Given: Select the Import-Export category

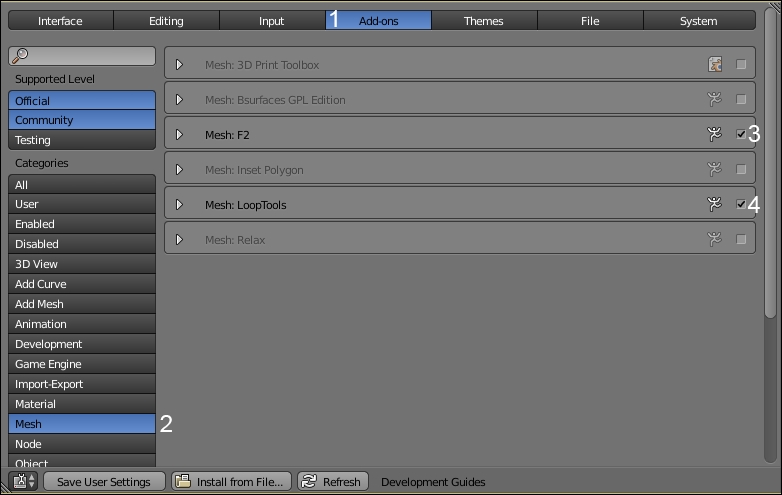Looking at the screenshot, I should [x=82, y=384].
